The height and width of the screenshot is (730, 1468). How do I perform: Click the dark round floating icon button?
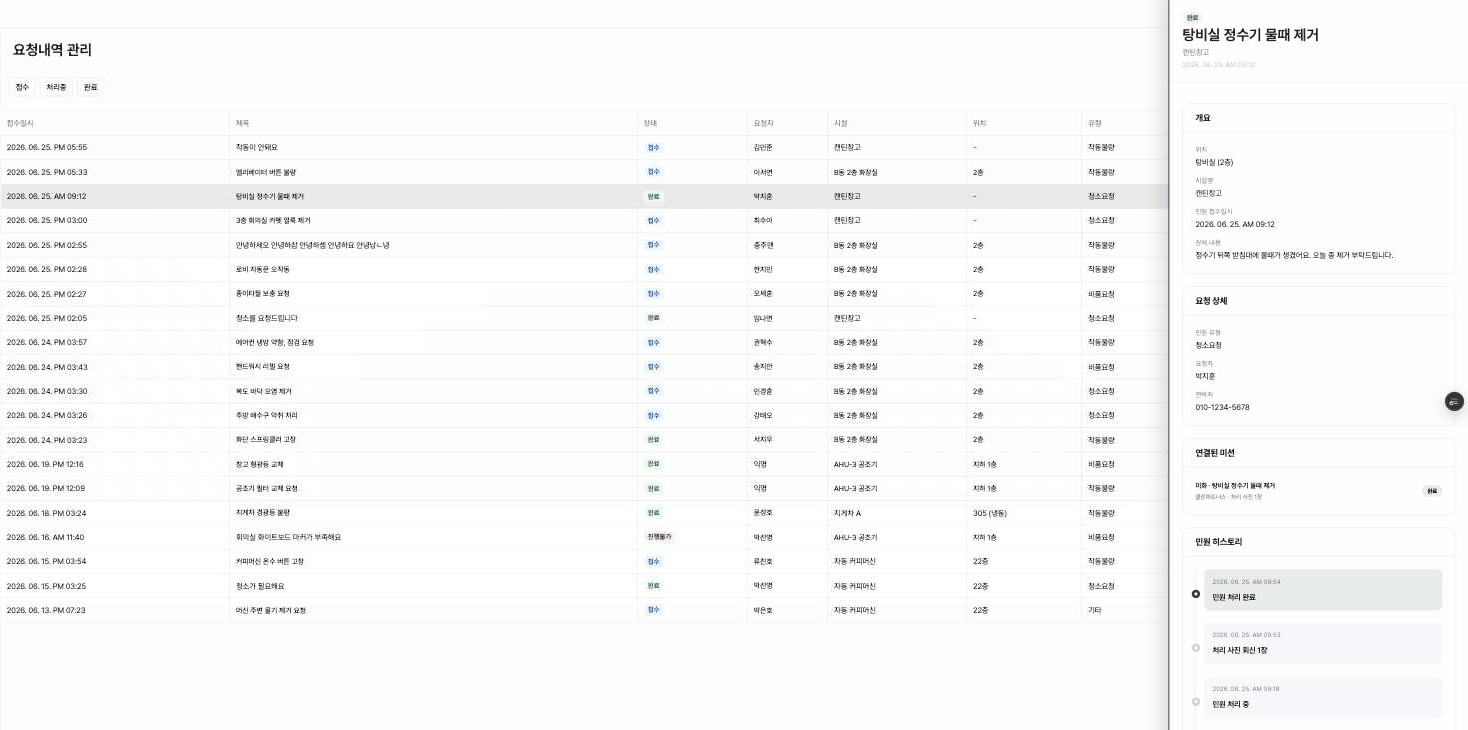(x=1454, y=401)
